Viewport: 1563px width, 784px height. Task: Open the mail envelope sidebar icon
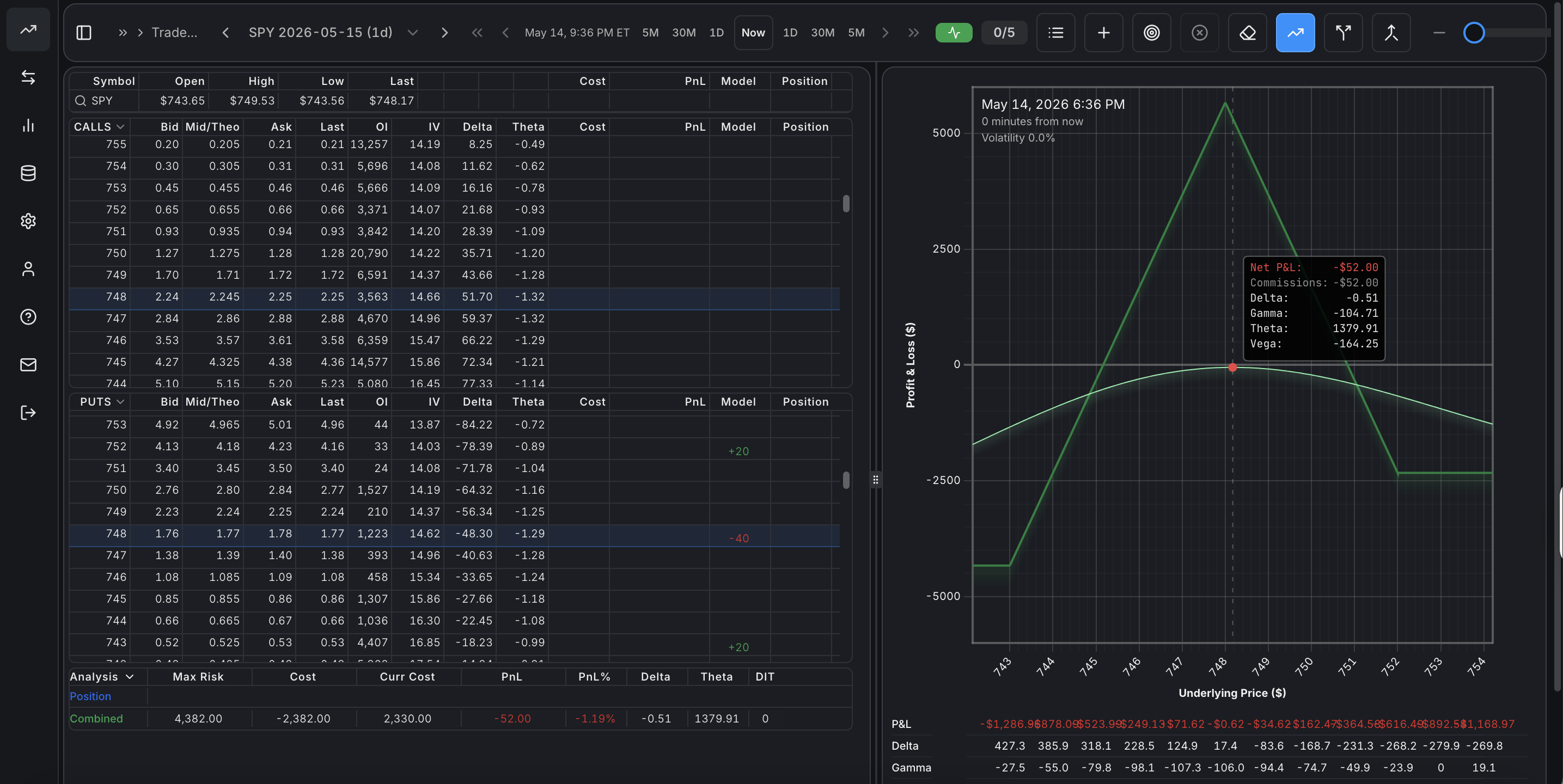point(28,365)
